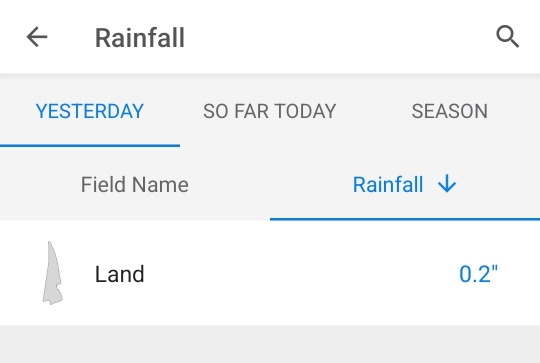540x363 pixels.
Task: Open the Season tab
Action: (450, 111)
